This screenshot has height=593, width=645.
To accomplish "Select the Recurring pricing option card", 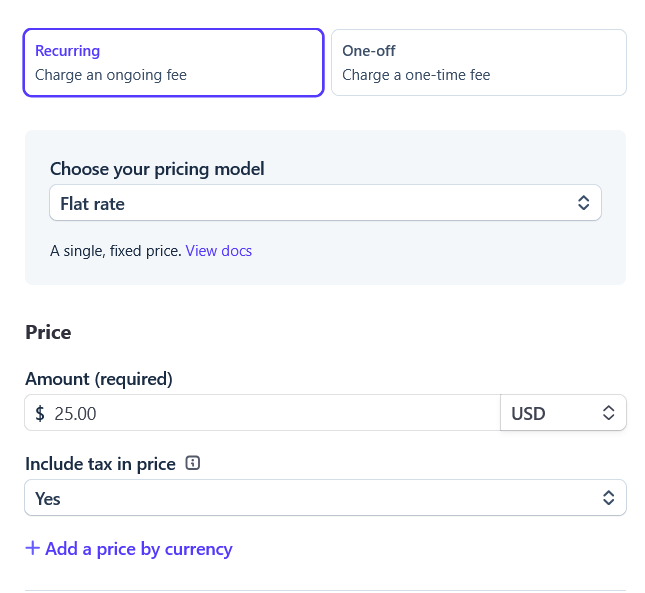I will tap(174, 63).
